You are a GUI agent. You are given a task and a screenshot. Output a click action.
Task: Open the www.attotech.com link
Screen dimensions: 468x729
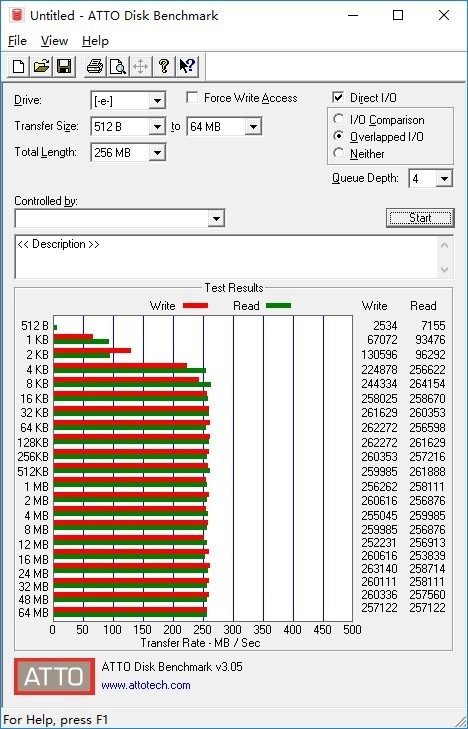coord(146,685)
